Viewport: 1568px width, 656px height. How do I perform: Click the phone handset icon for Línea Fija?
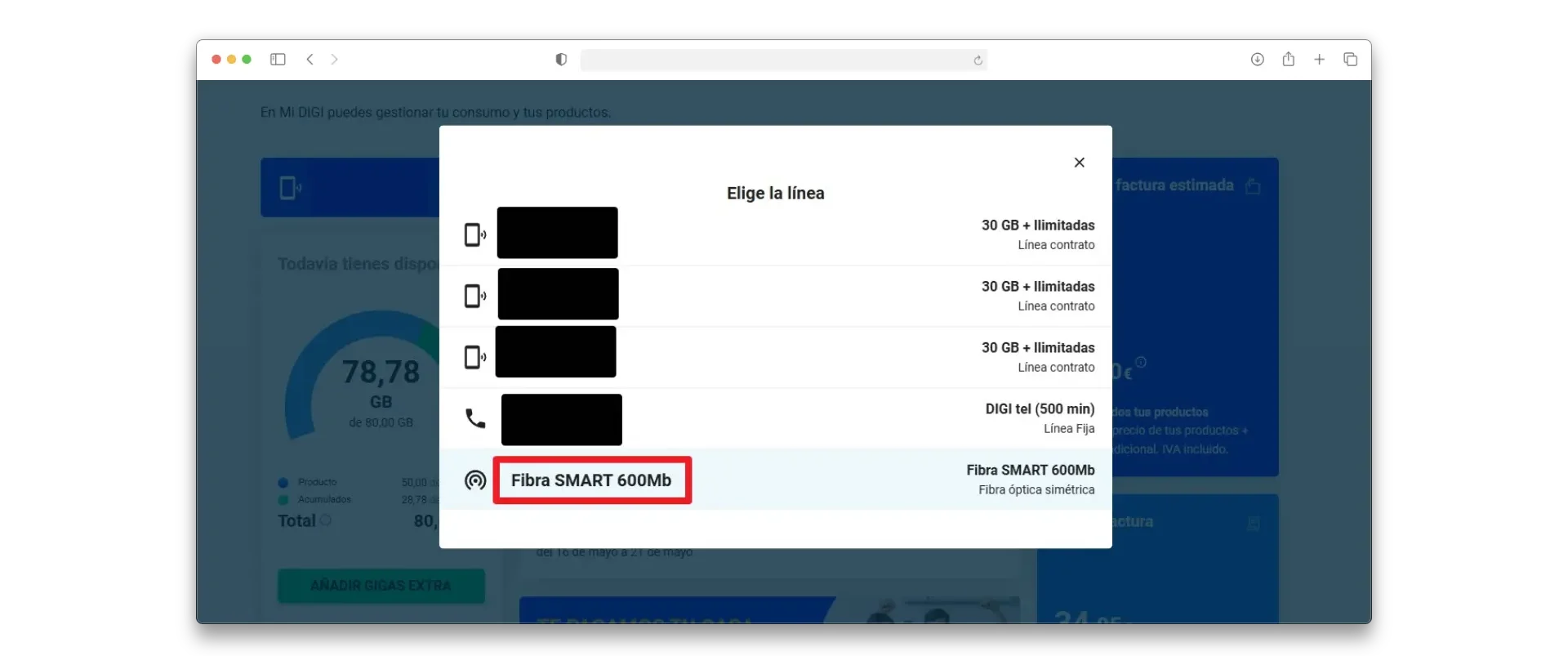click(475, 419)
